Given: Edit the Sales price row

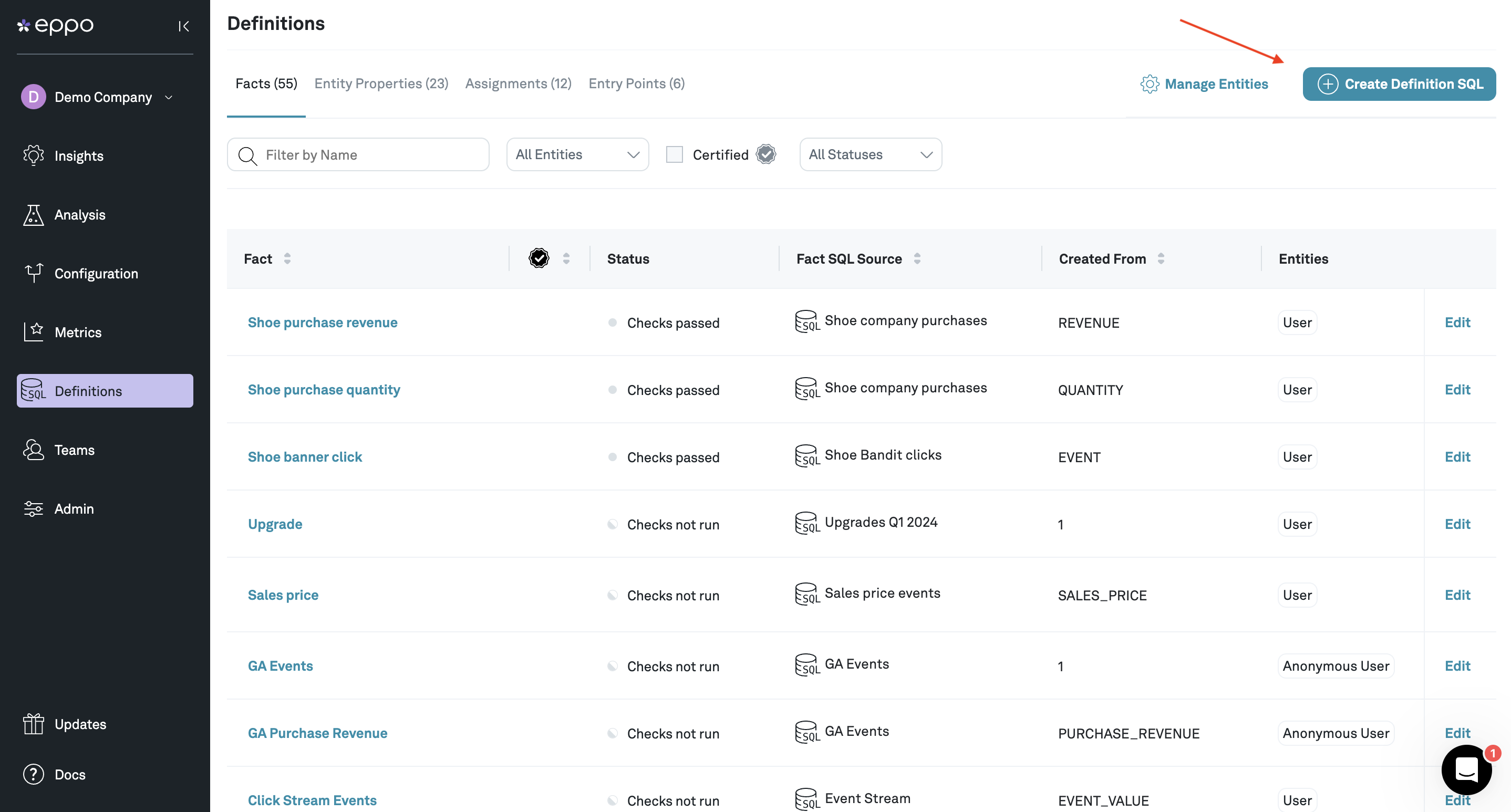Looking at the screenshot, I should tap(1457, 595).
